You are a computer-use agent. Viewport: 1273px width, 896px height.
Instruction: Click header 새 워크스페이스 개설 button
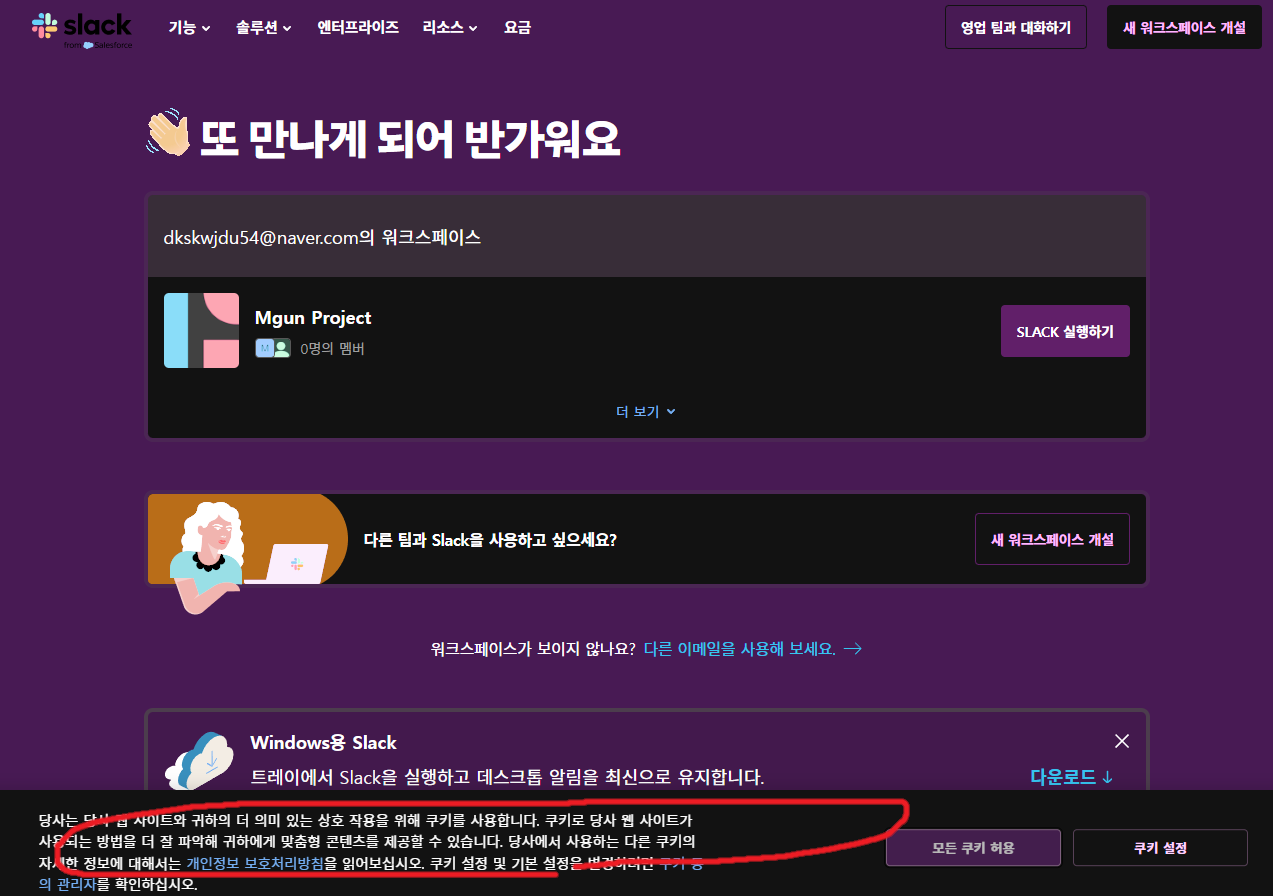tap(1184, 27)
